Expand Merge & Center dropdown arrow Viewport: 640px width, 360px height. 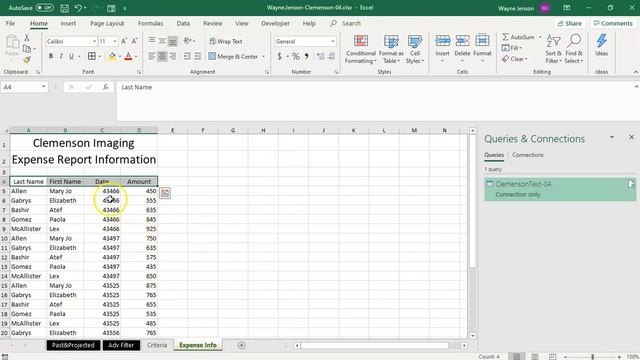pyautogui.click(x=264, y=56)
